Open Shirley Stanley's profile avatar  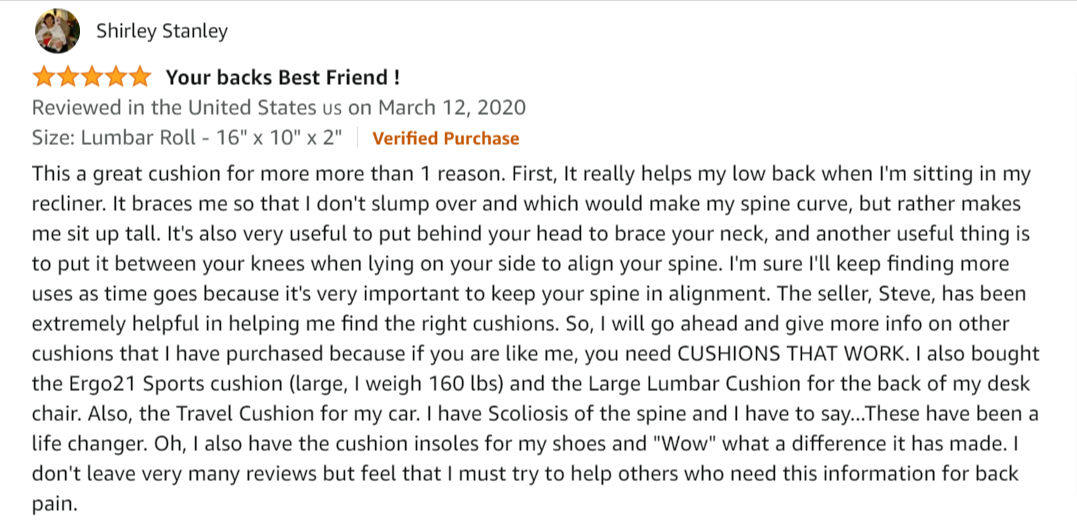click(x=57, y=31)
